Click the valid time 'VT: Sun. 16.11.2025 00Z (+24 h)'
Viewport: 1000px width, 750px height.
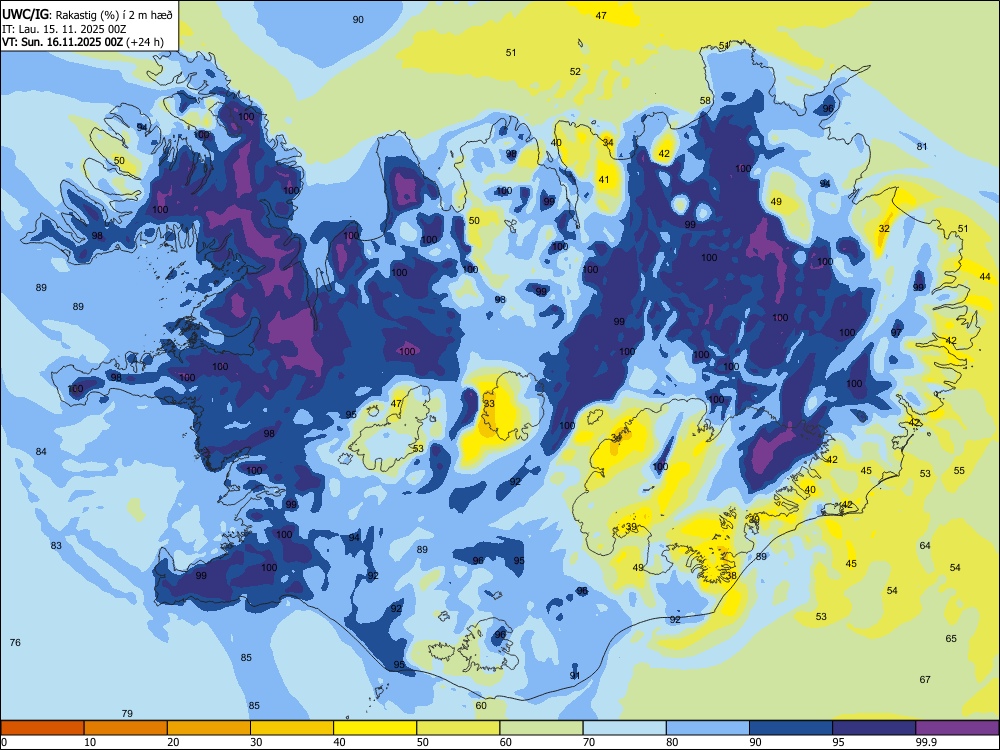83,42
